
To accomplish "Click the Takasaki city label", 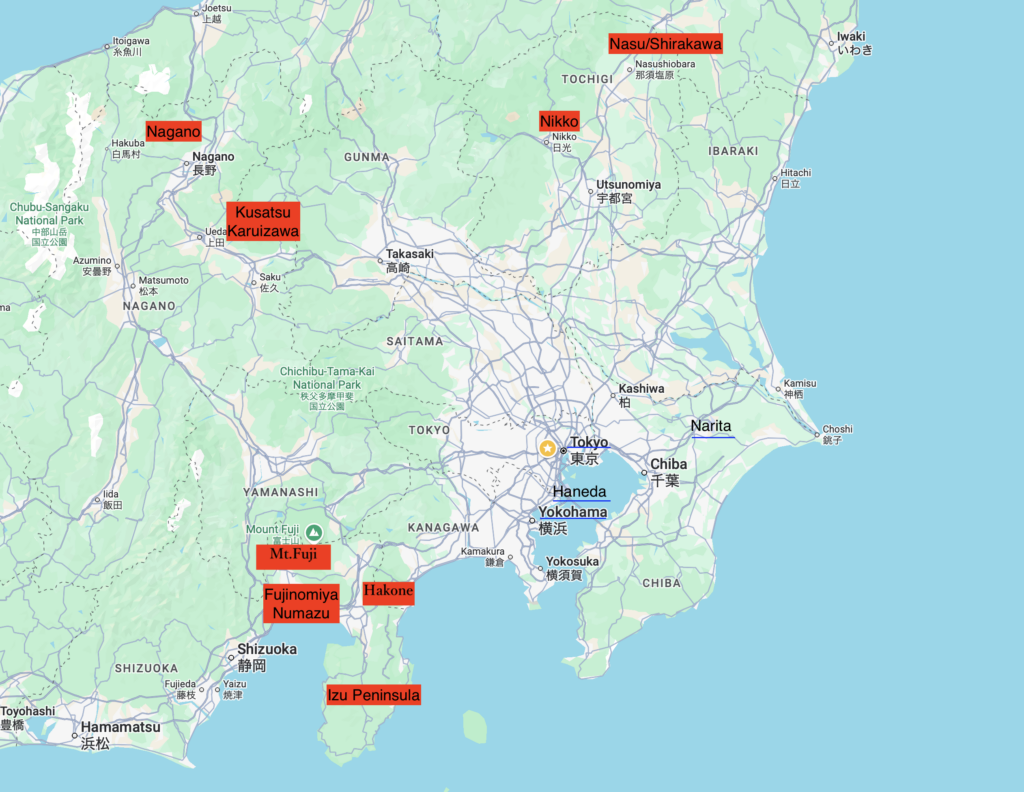I will click(x=411, y=254).
